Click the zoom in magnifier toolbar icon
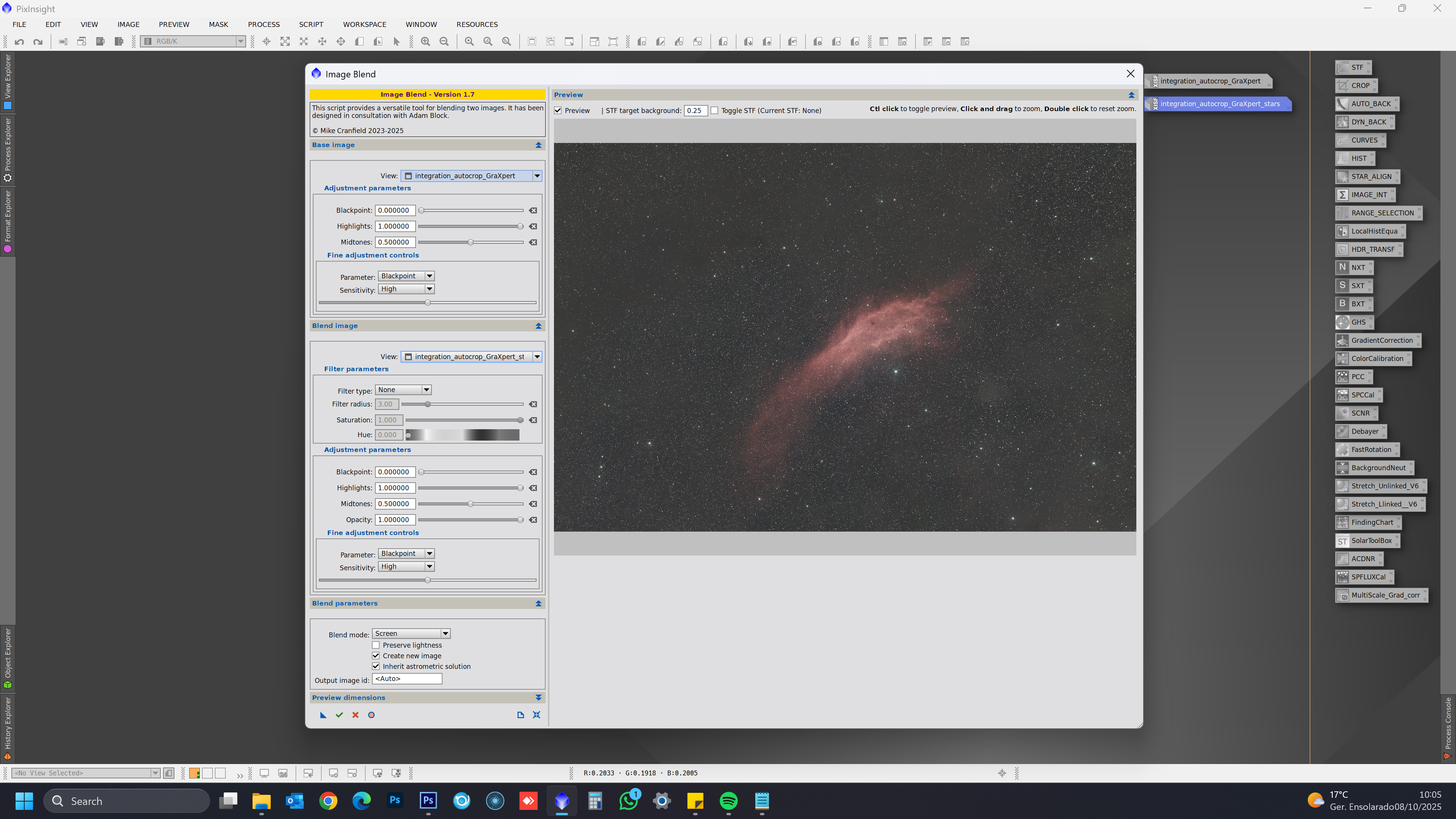Viewport: 1456px width, 819px height. coord(425,41)
